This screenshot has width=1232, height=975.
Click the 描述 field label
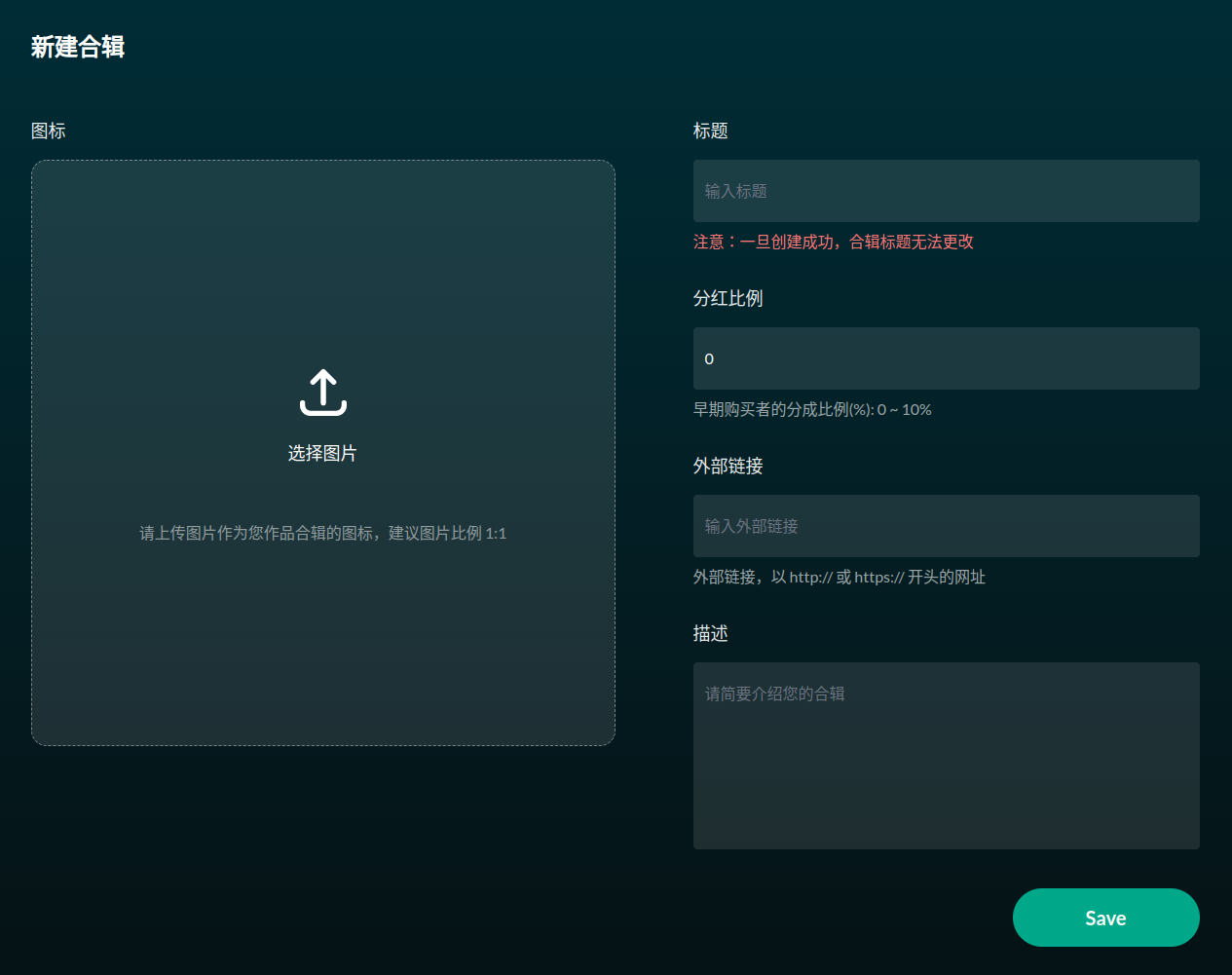(x=710, y=633)
